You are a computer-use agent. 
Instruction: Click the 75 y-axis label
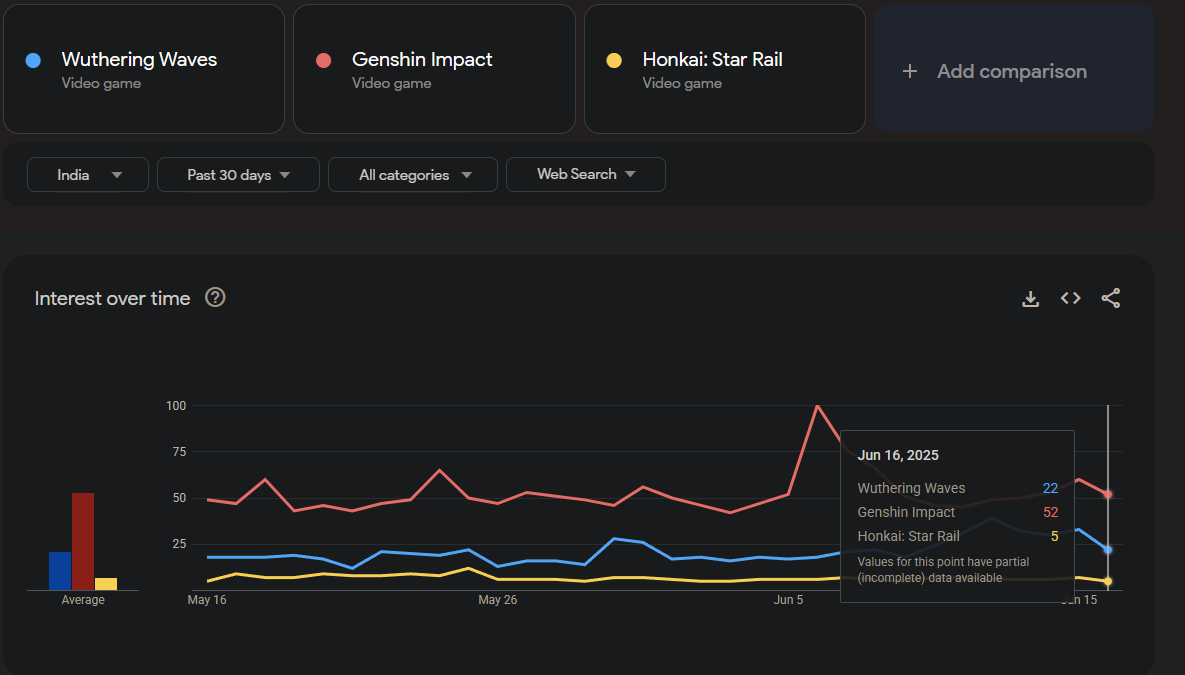(179, 452)
